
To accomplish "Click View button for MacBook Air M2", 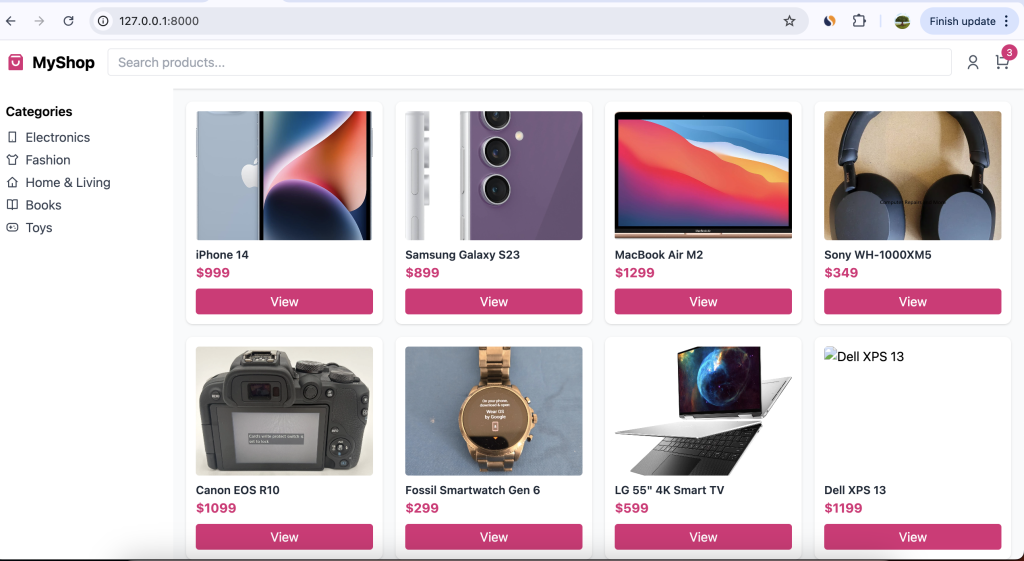I will click(x=703, y=302).
